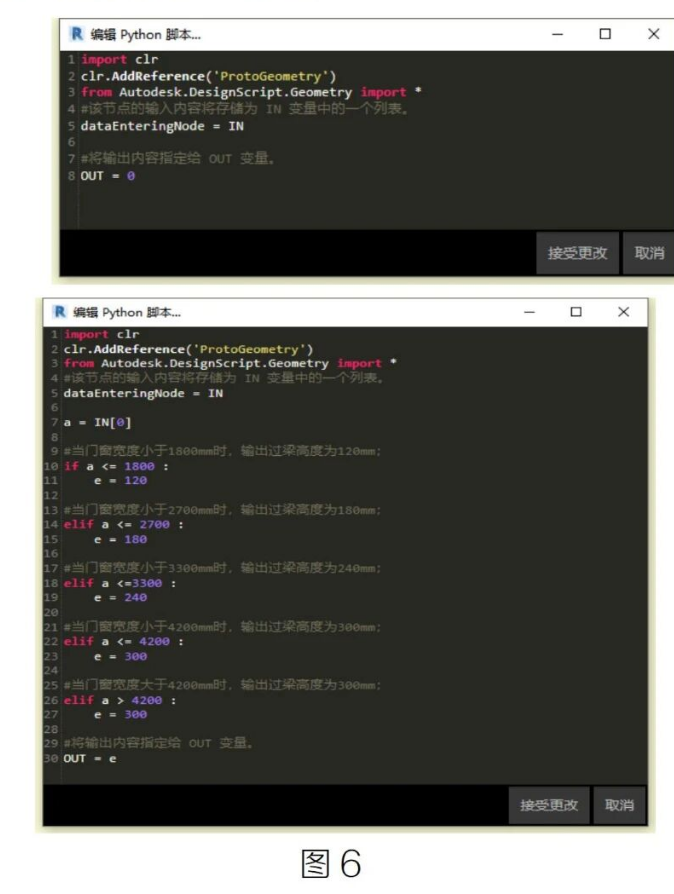Click 'e = 240' line
The width and height of the screenshot is (674, 894).
(x=120, y=598)
